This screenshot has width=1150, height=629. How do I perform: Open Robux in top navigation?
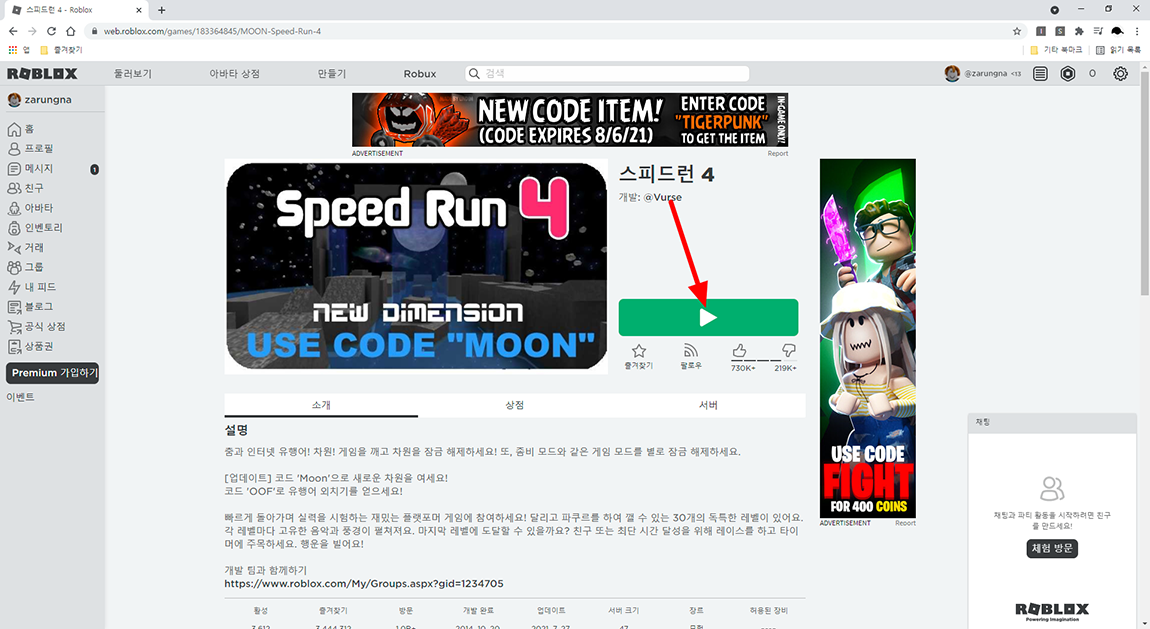(420, 73)
